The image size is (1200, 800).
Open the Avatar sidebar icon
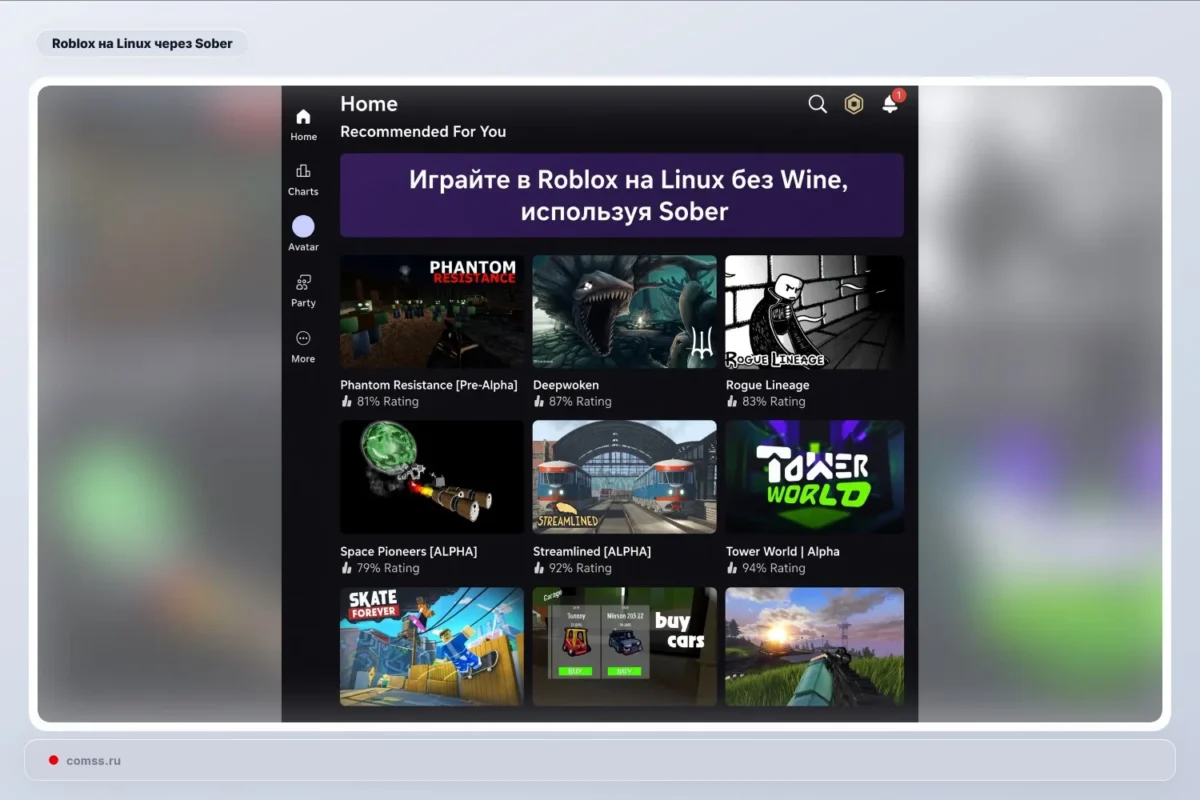point(303,226)
